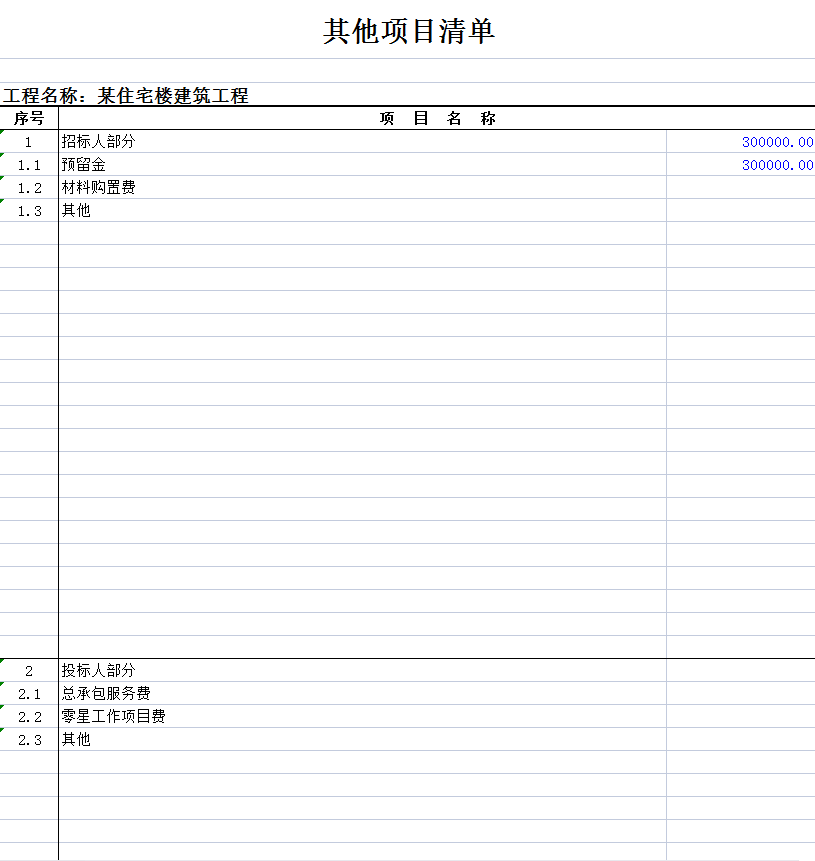Screen dimensions: 815x861
Task: Select the 招标人部分 cell
Action: click(x=362, y=142)
